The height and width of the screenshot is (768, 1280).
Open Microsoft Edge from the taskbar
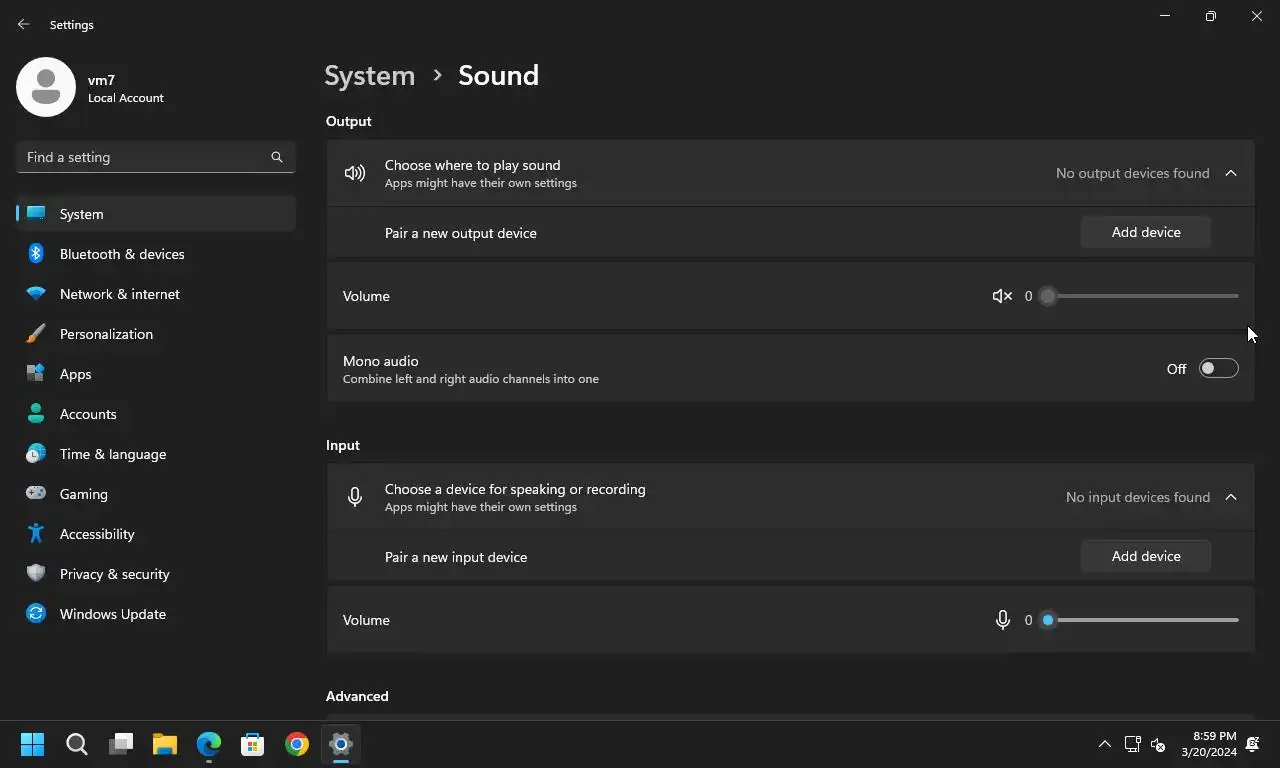(209, 744)
